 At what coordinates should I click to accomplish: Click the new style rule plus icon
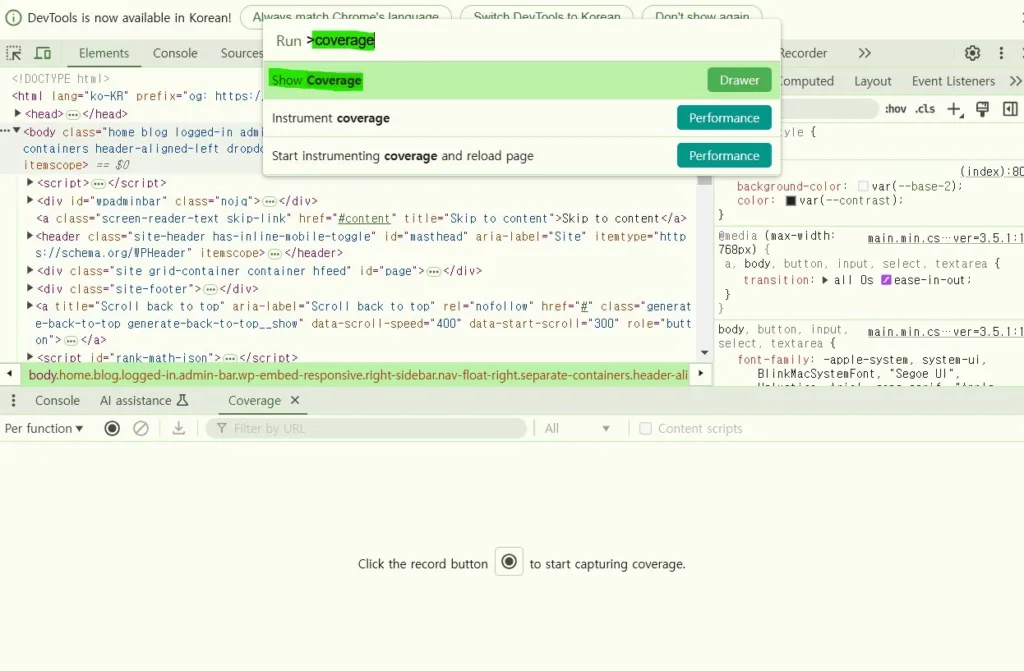tap(954, 109)
